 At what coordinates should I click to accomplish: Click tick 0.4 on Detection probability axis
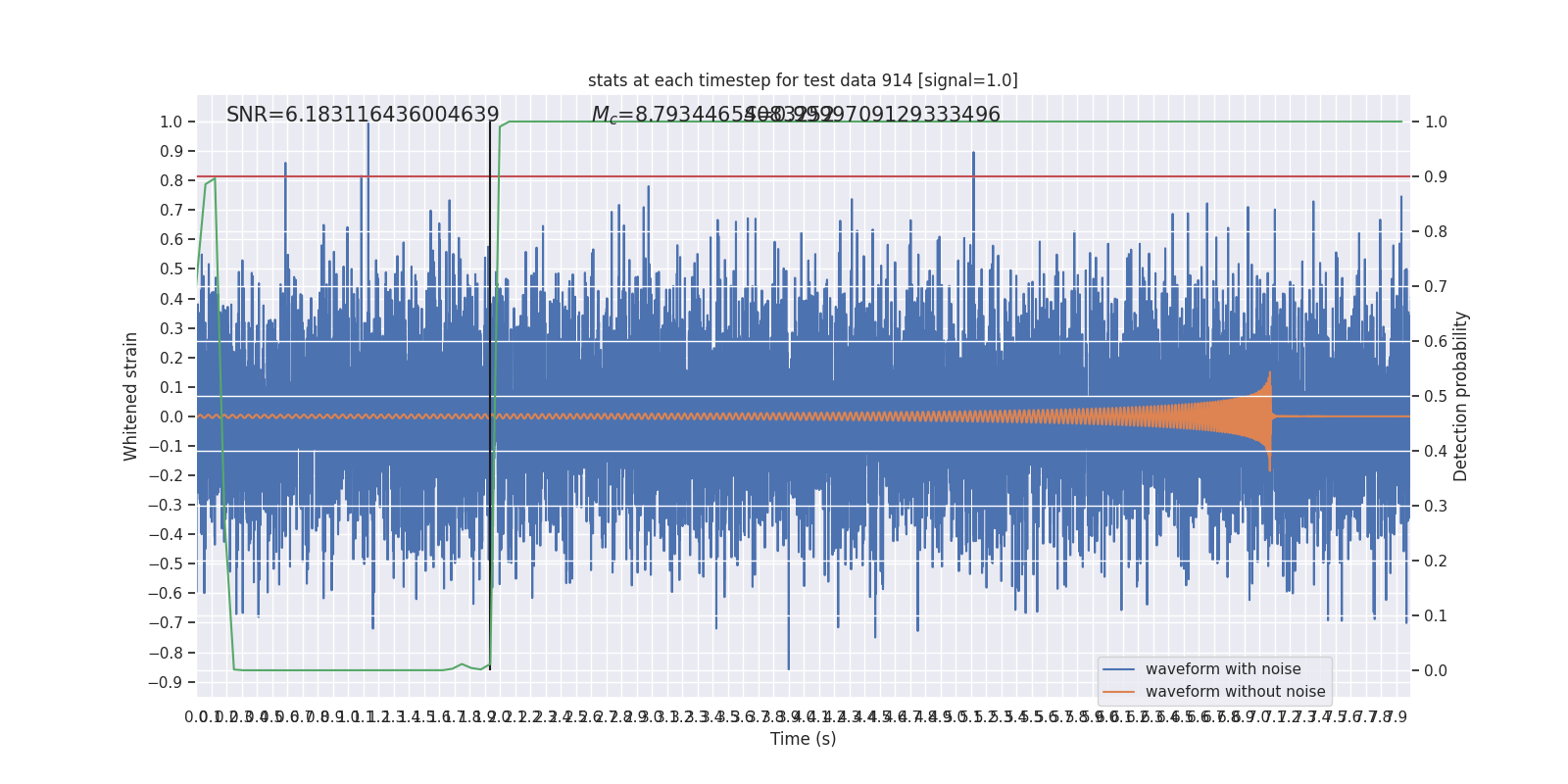point(1436,452)
